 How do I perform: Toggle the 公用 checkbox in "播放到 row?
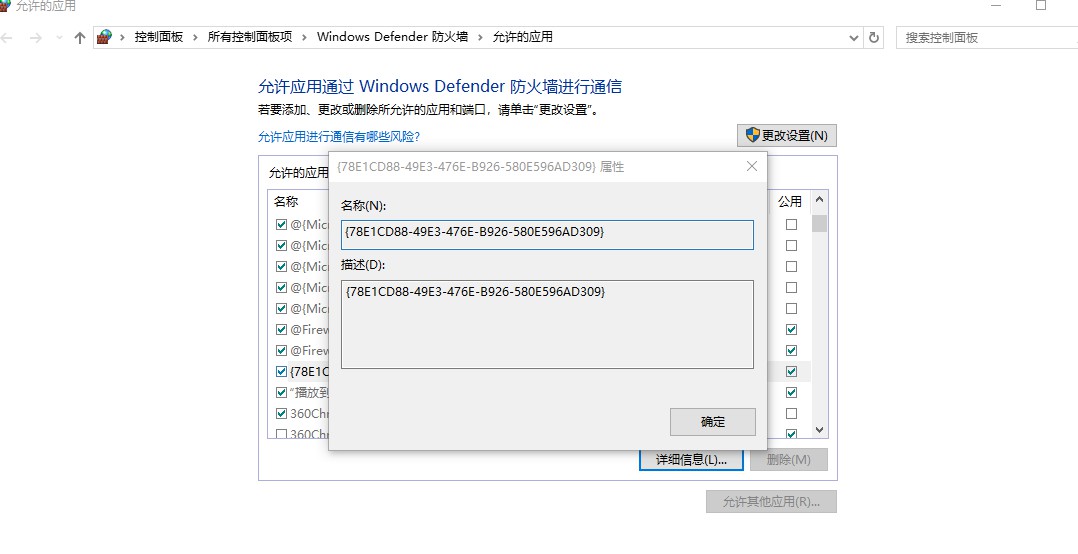[791, 392]
